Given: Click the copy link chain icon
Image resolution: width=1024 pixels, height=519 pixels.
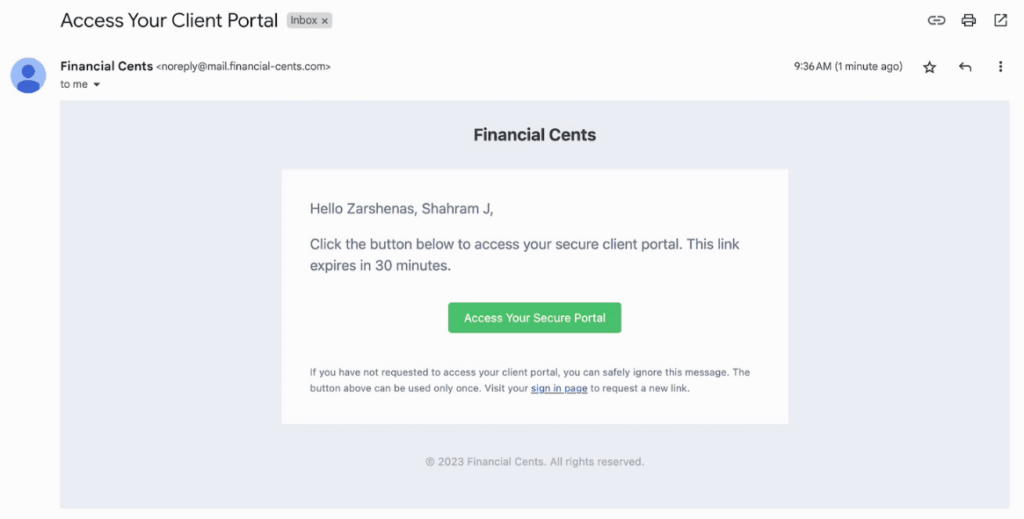Looking at the screenshot, I should pyautogui.click(x=936, y=20).
